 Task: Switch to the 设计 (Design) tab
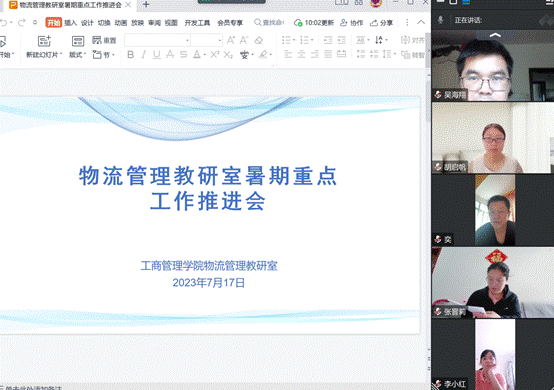pyautogui.click(x=87, y=23)
